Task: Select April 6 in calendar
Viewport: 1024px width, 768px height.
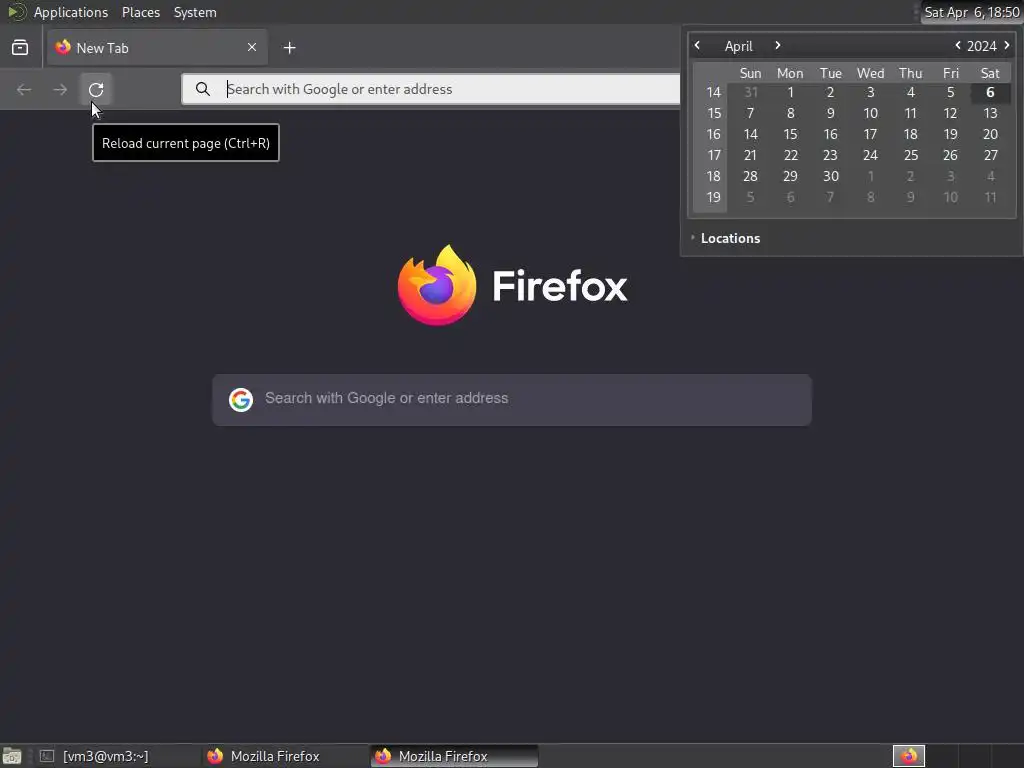Action: click(x=990, y=92)
